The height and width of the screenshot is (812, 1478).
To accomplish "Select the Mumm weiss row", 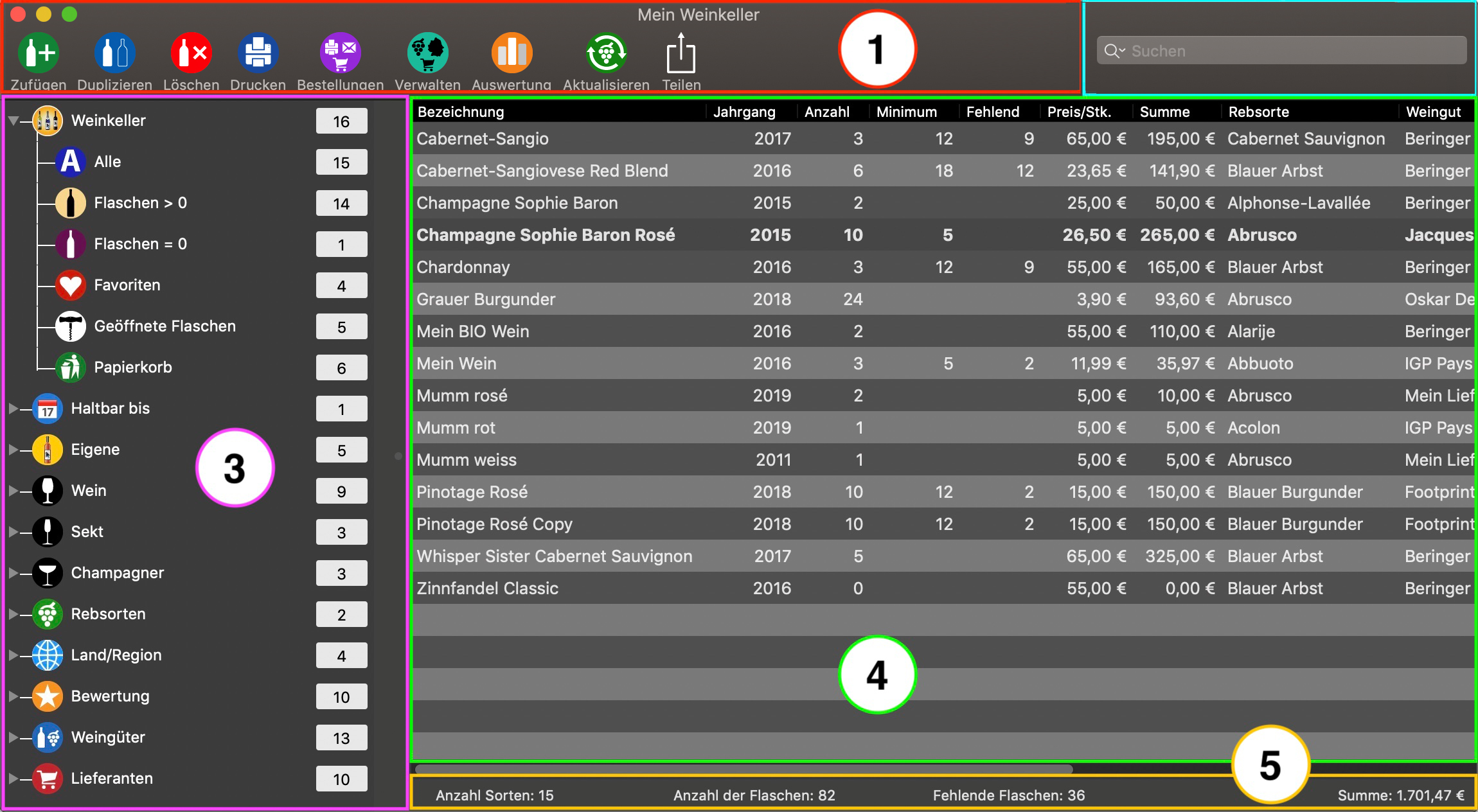I will (x=943, y=460).
